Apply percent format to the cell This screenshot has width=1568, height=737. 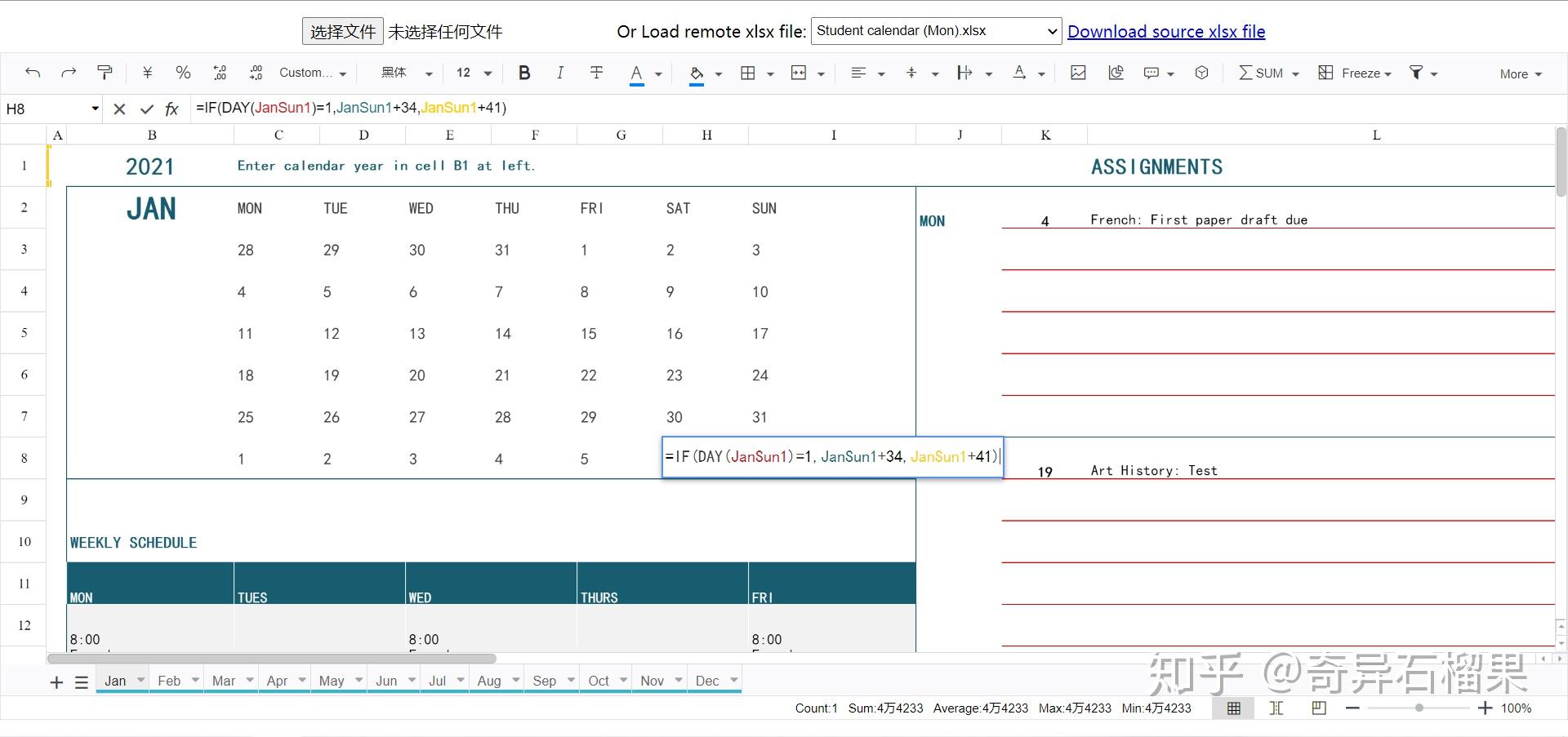pos(183,73)
